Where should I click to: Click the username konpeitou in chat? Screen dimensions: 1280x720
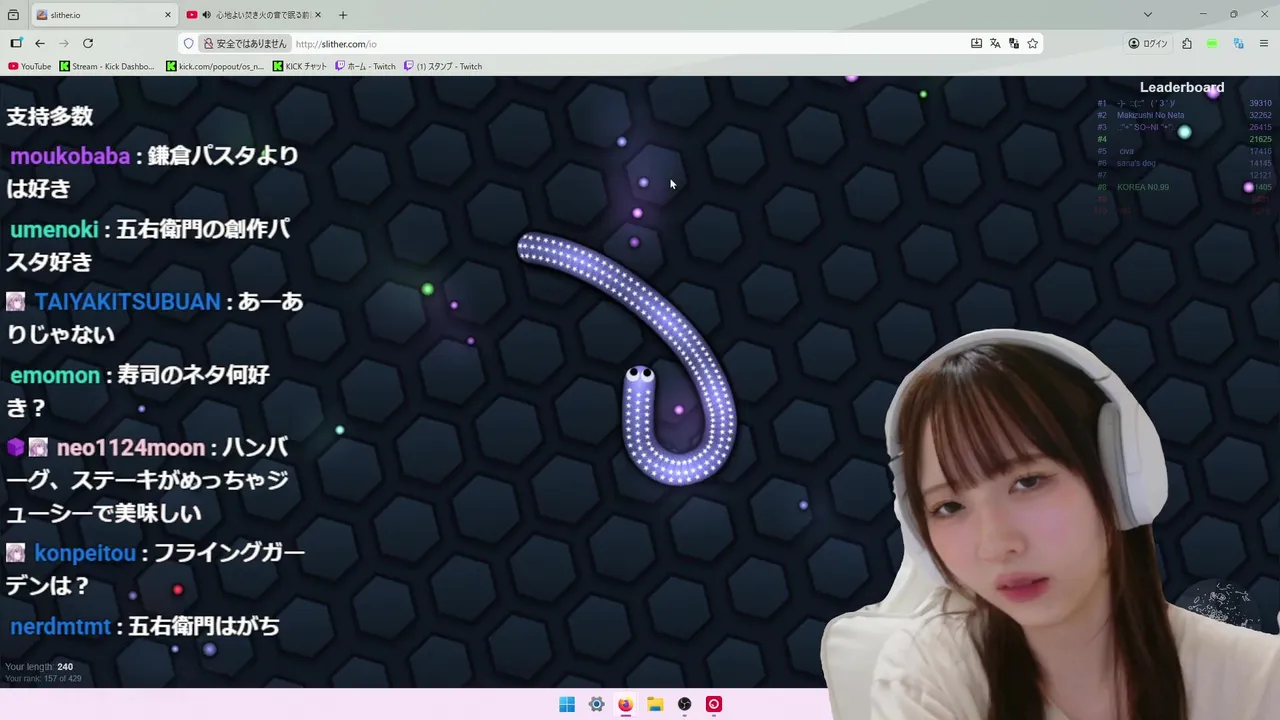coord(85,553)
